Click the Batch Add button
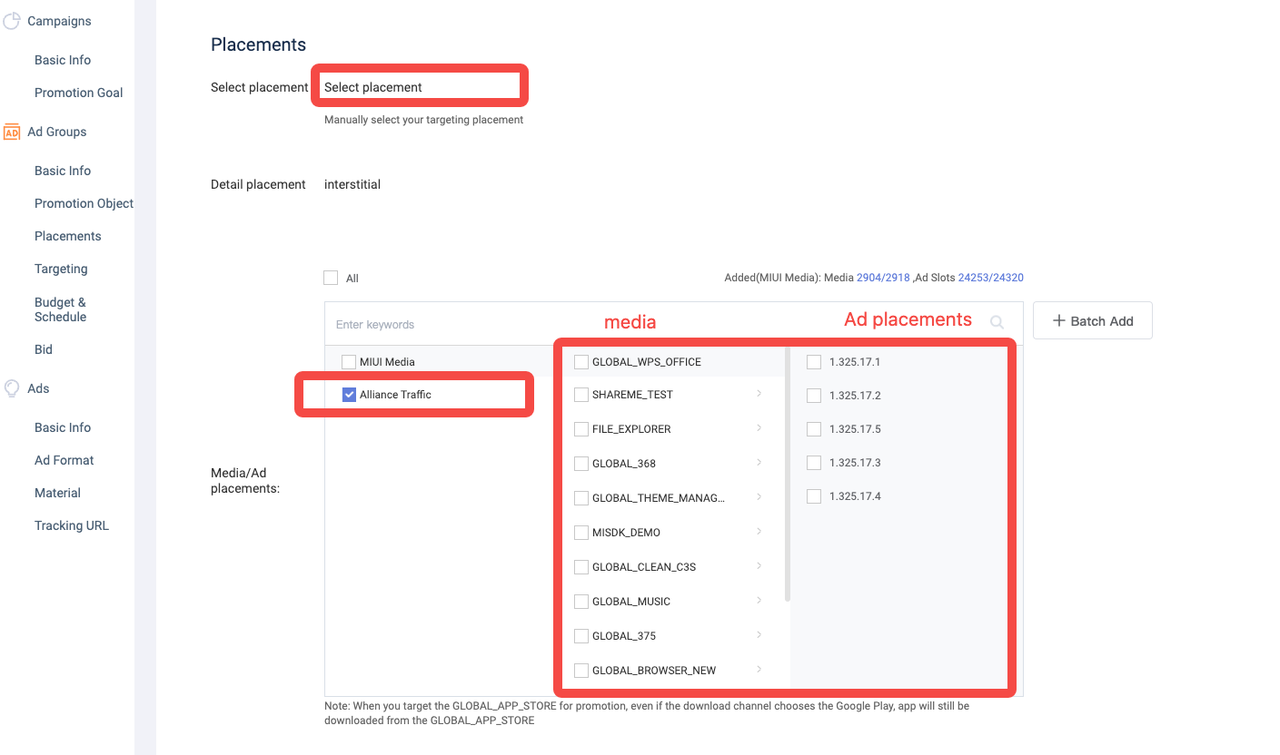Screen dimensions: 1280x755 [x=1092, y=321]
